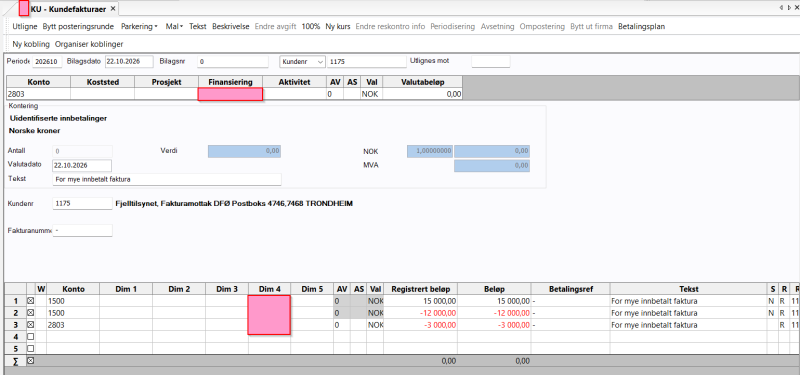800x375 pixels.
Task: Click the Bilagsdato field 22.10.2026
Action: click(129, 62)
